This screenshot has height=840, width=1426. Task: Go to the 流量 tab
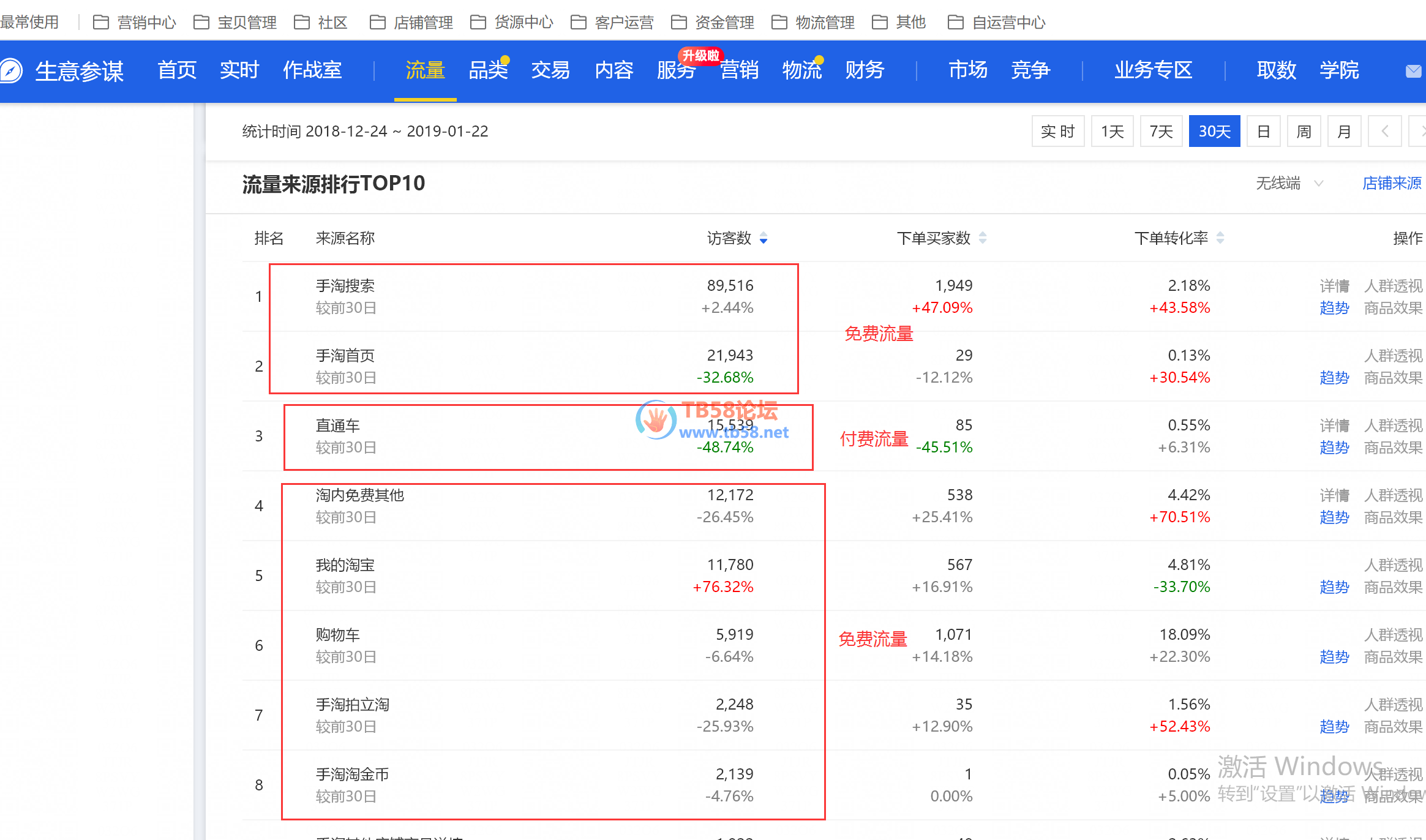pyautogui.click(x=425, y=70)
